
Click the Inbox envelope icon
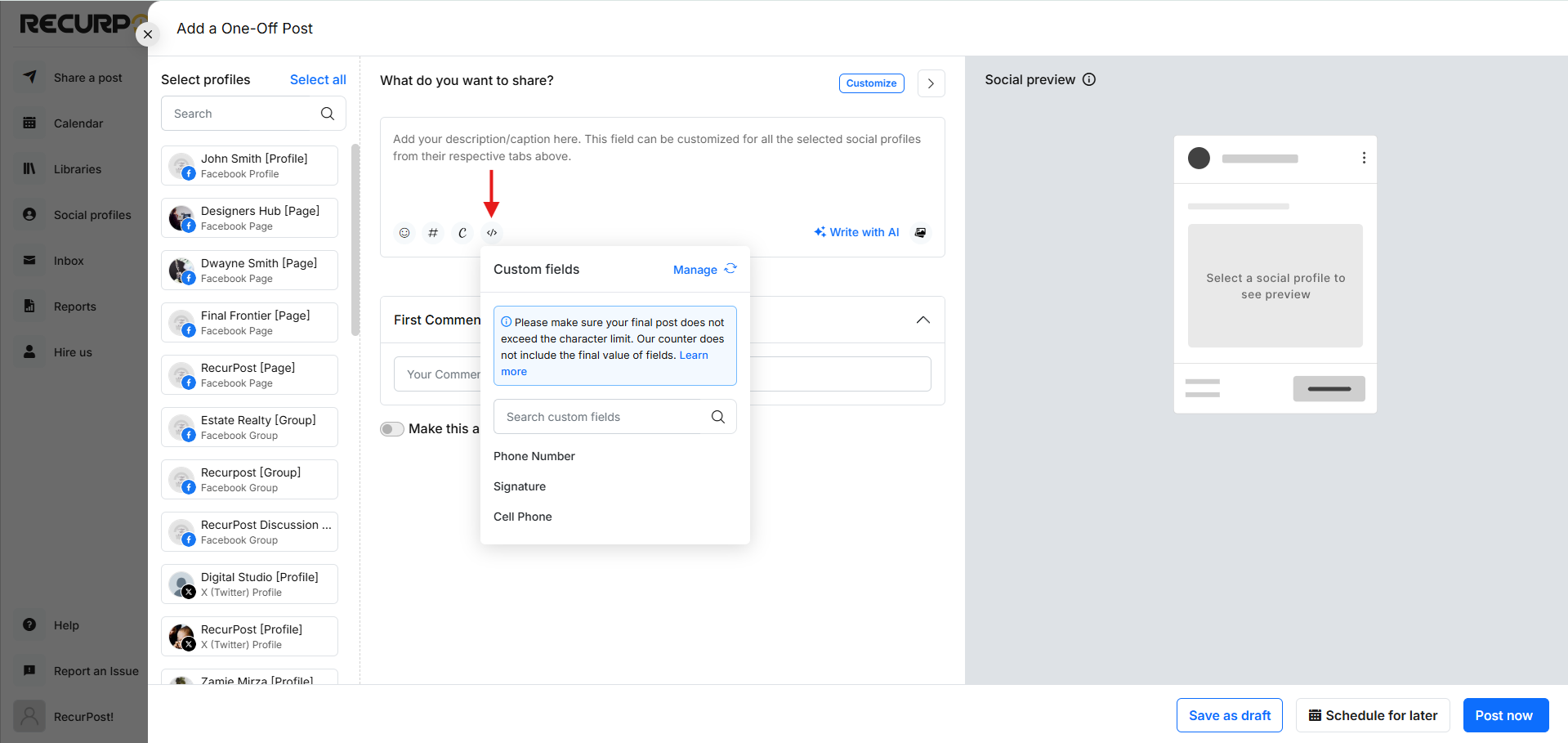coord(29,260)
